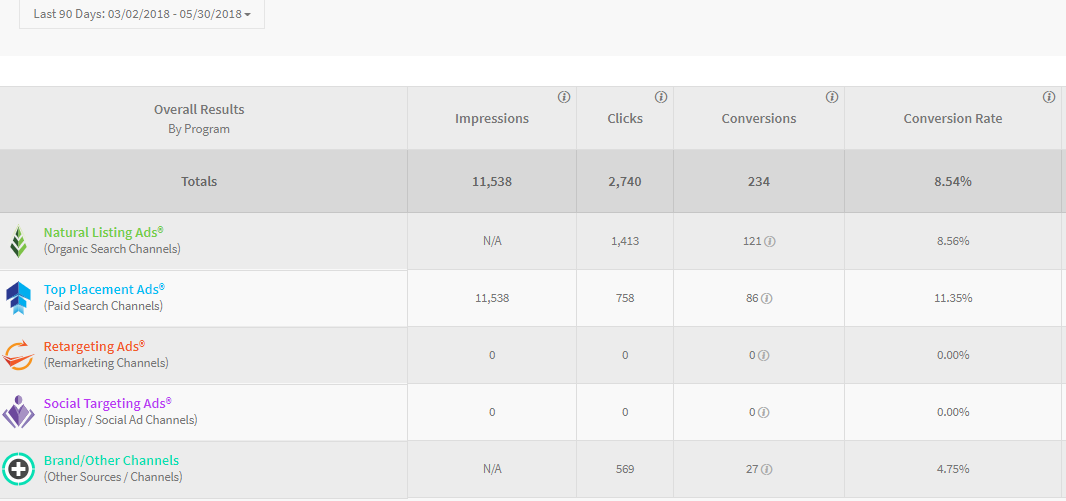Viewport: 1066px width, 501px height.
Task: Click the Brand/Other Channels plus icon
Action: [18, 469]
